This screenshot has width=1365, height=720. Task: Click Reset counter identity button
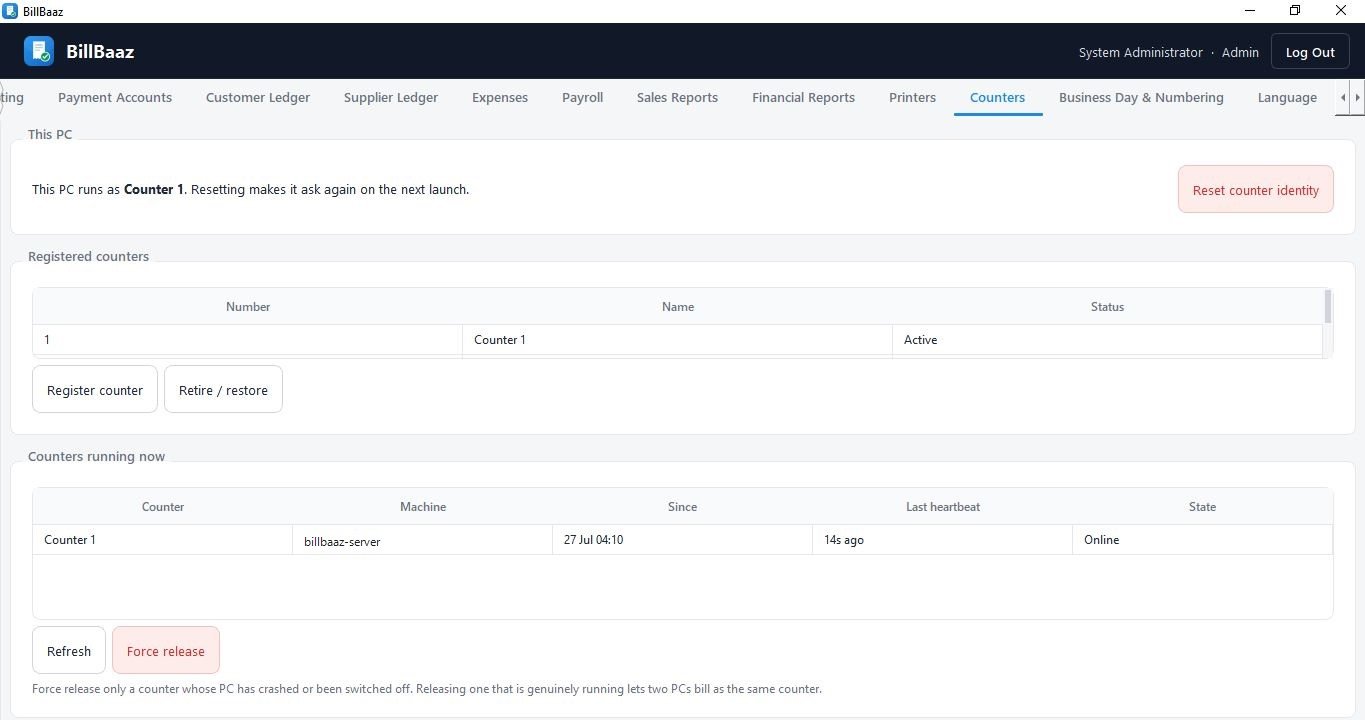(x=1255, y=189)
